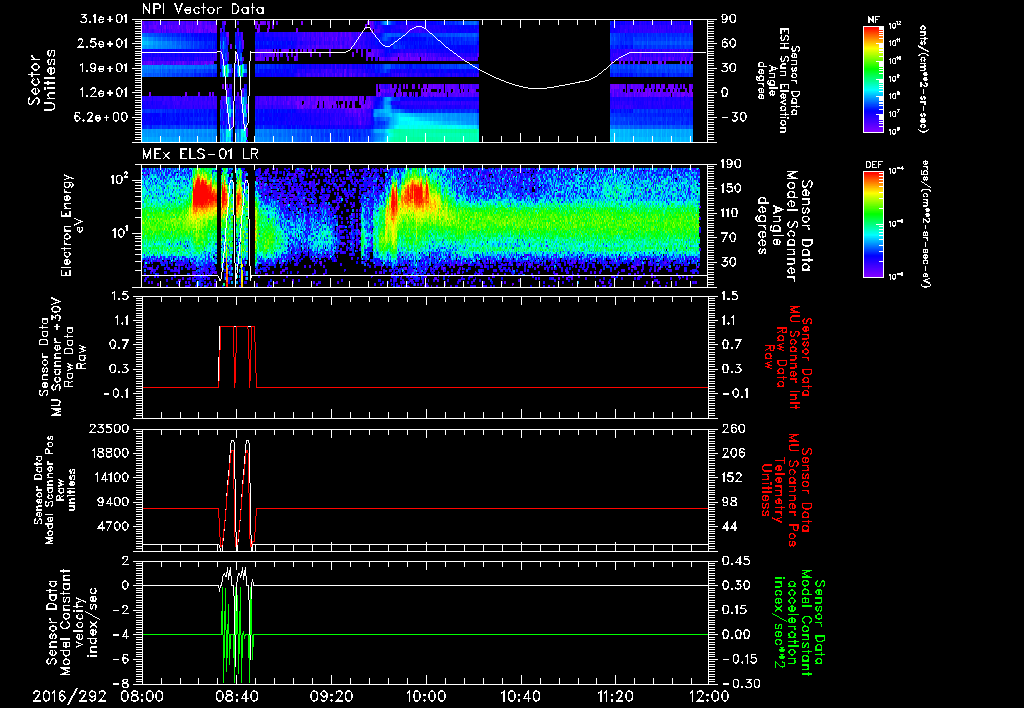Click the 2016/292 date label
Image resolution: width=1024 pixels, height=708 pixels.
70,697
